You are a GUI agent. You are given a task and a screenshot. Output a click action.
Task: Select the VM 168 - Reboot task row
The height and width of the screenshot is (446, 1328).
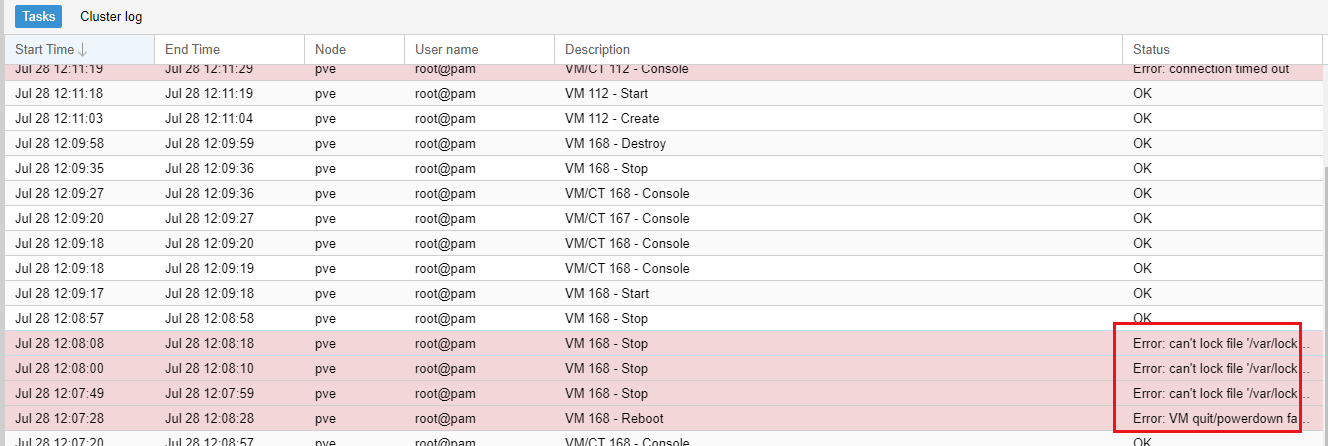click(614, 418)
